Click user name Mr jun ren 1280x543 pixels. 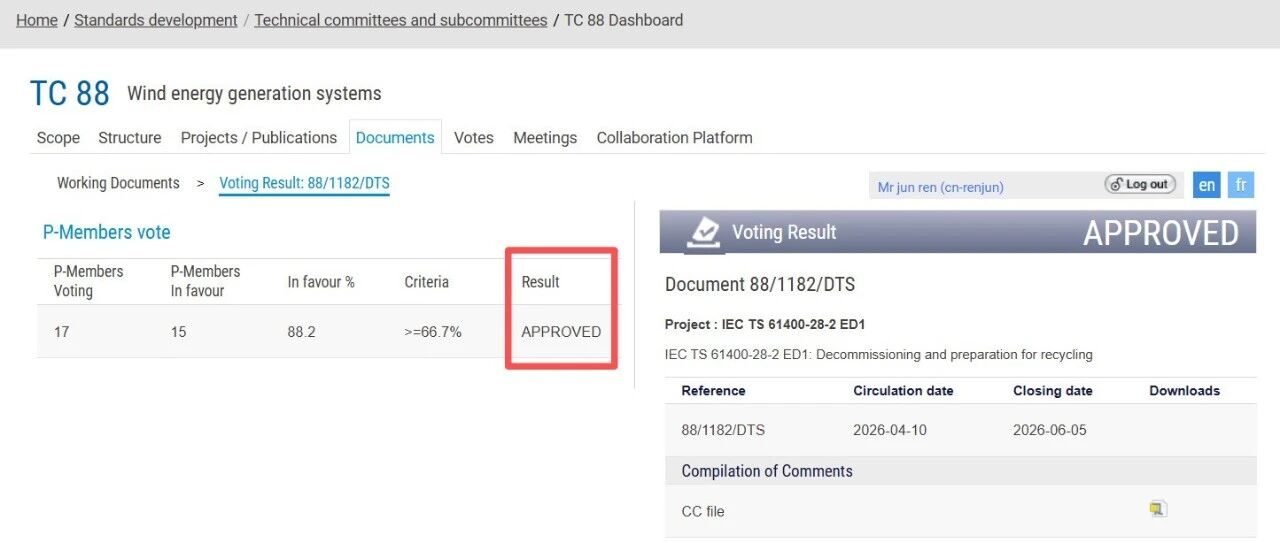point(941,187)
